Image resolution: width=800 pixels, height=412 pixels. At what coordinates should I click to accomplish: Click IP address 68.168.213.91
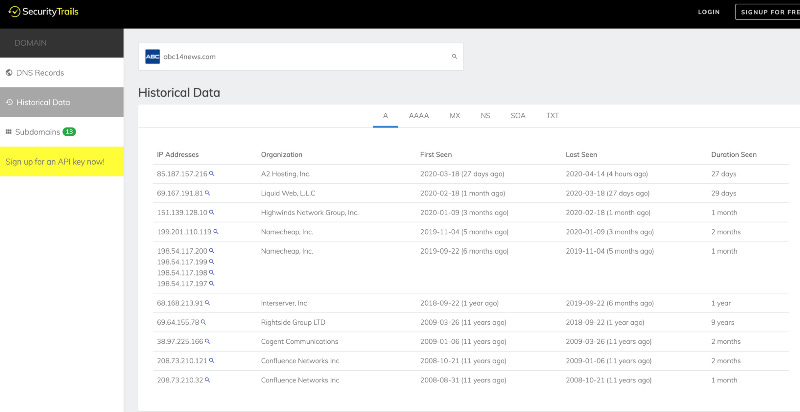pyautogui.click(x=180, y=303)
